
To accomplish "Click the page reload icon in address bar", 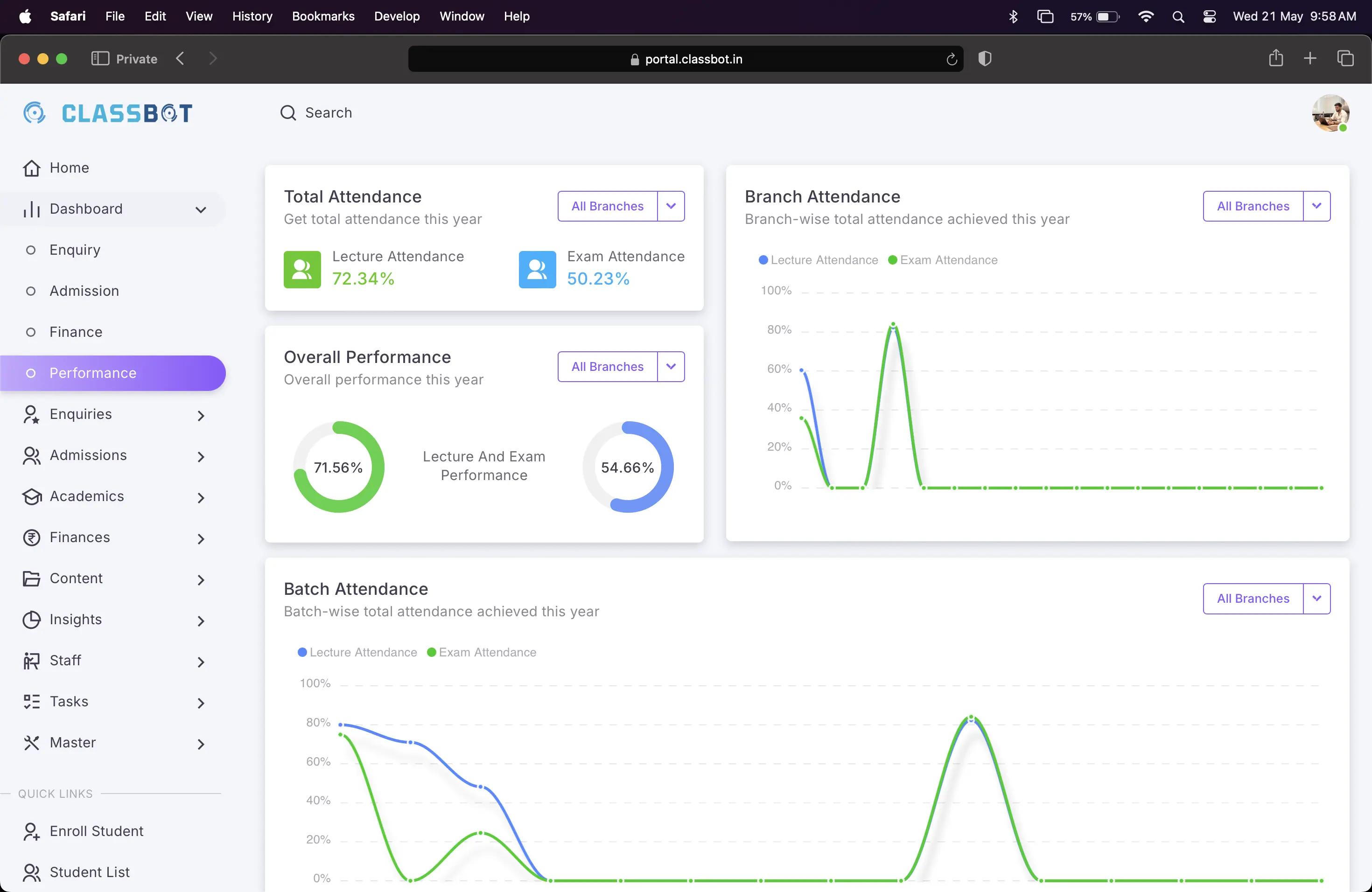I will click(951, 59).
